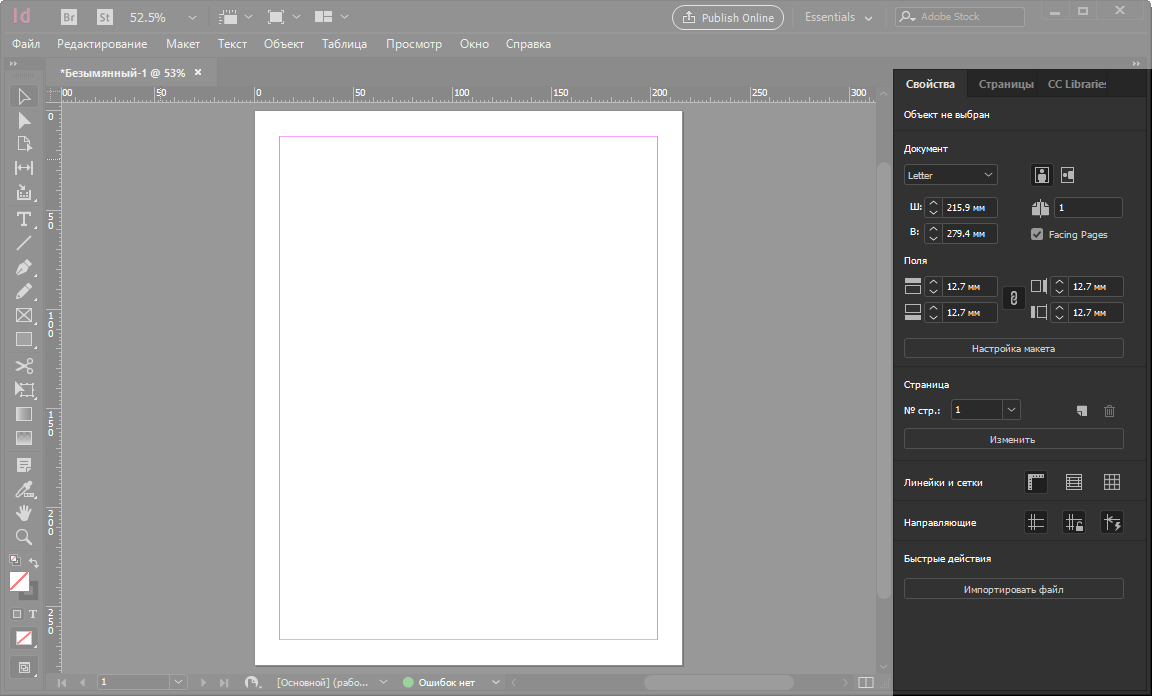The height and width of the screenshot is (696, 1152).
Task: Toggle the Facing Pages checkbox
Action: [1037, 234]
